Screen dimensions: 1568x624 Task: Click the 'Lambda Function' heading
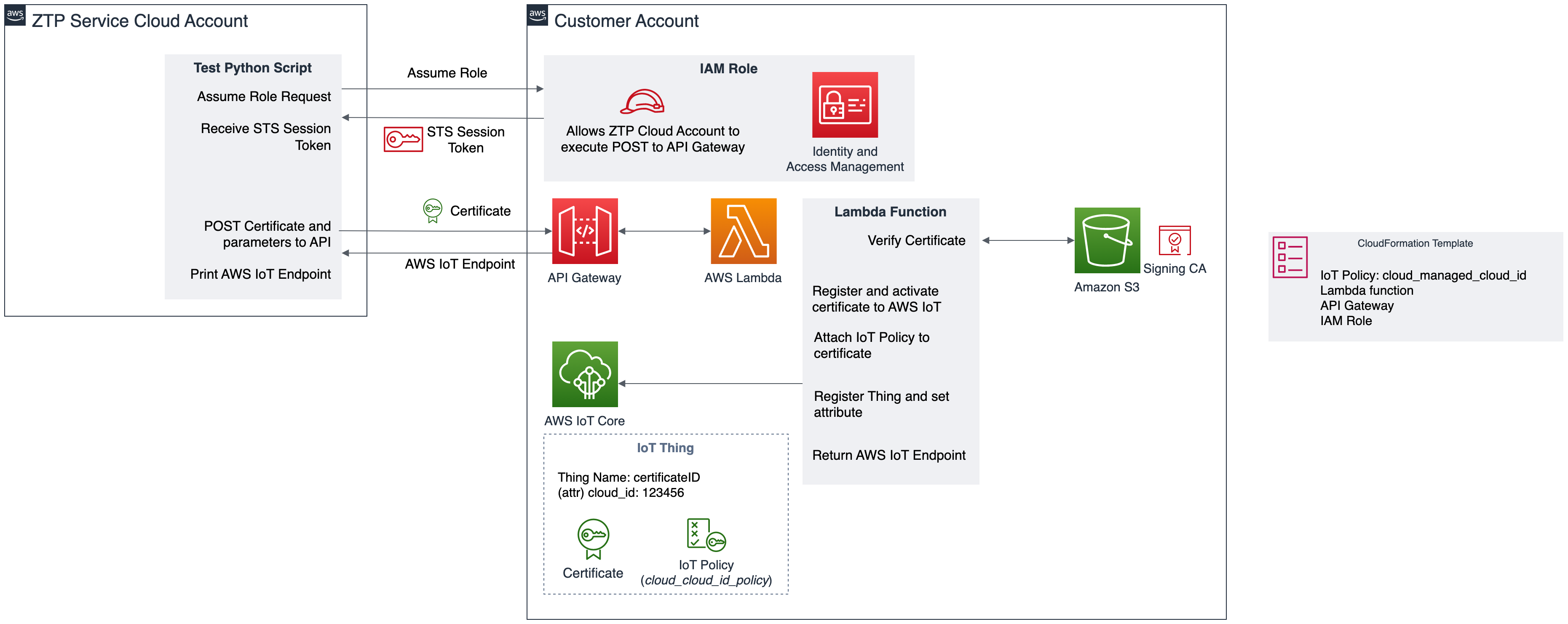pyautogui.click(x=890, y=212)
